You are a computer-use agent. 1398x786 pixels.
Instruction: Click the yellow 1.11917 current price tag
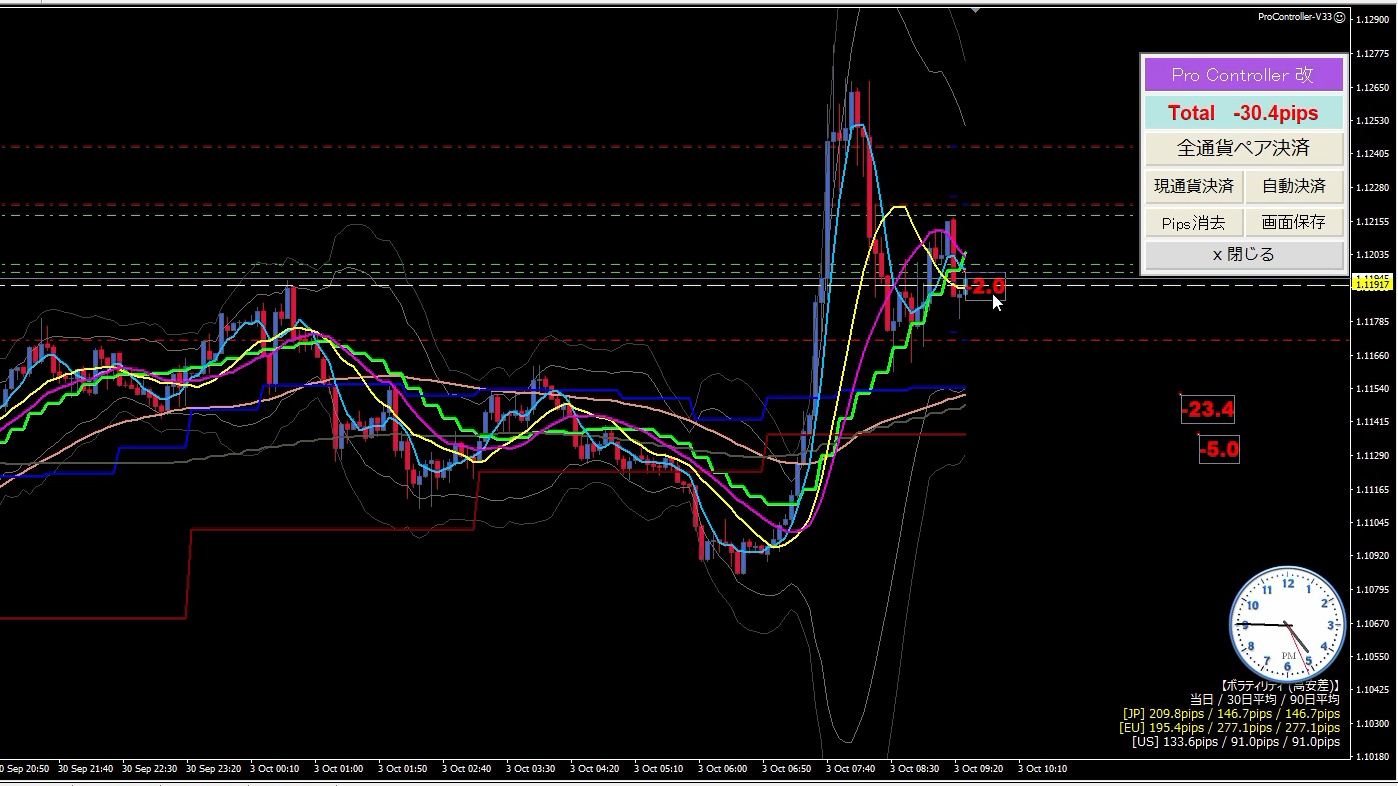[1371, 285]
